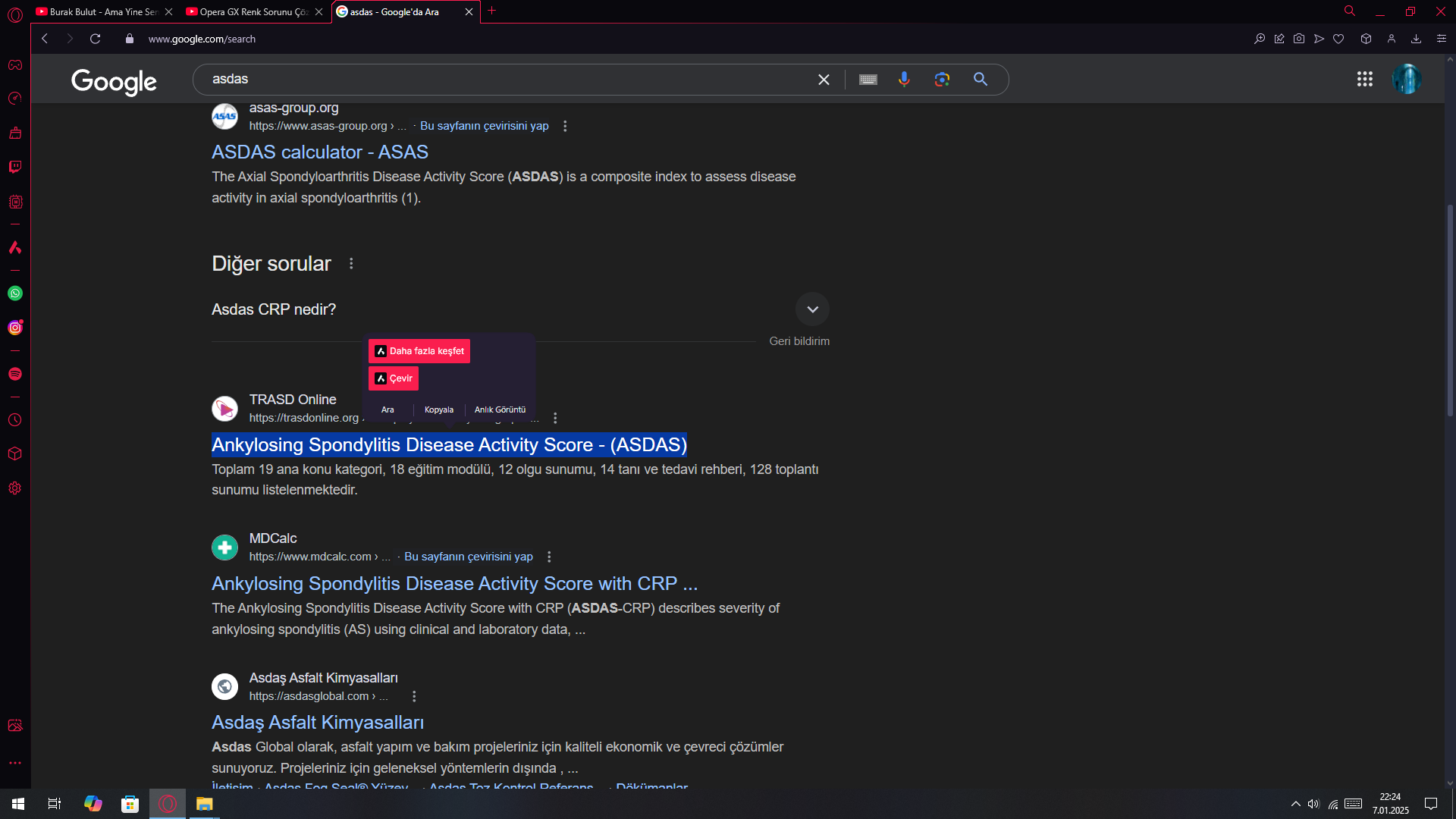Select 'Ara' in the selection popup
1456x819 pixels.
(x=388, y=409)
